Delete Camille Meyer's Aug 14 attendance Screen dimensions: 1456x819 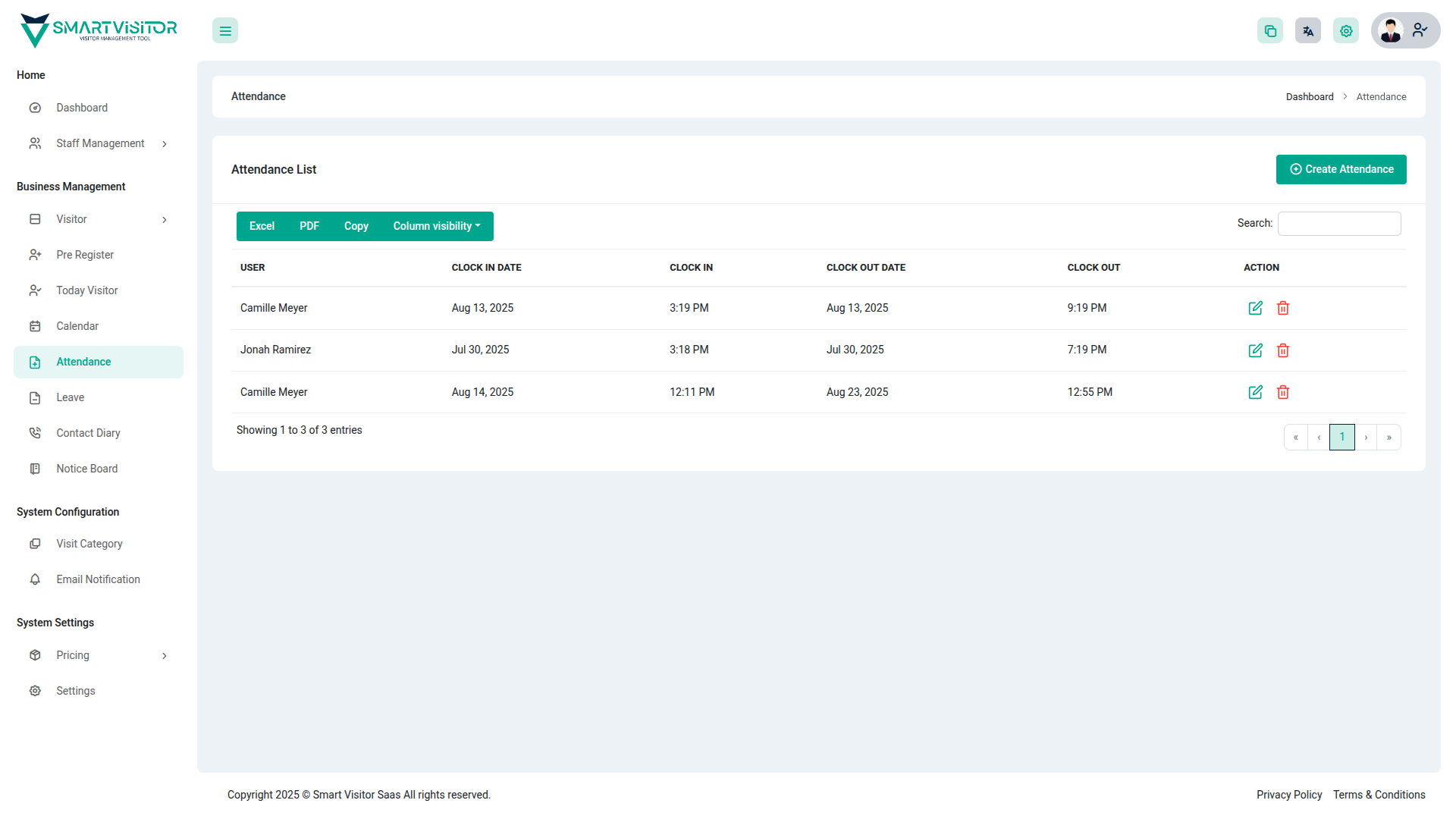[x=1283, y=392]
